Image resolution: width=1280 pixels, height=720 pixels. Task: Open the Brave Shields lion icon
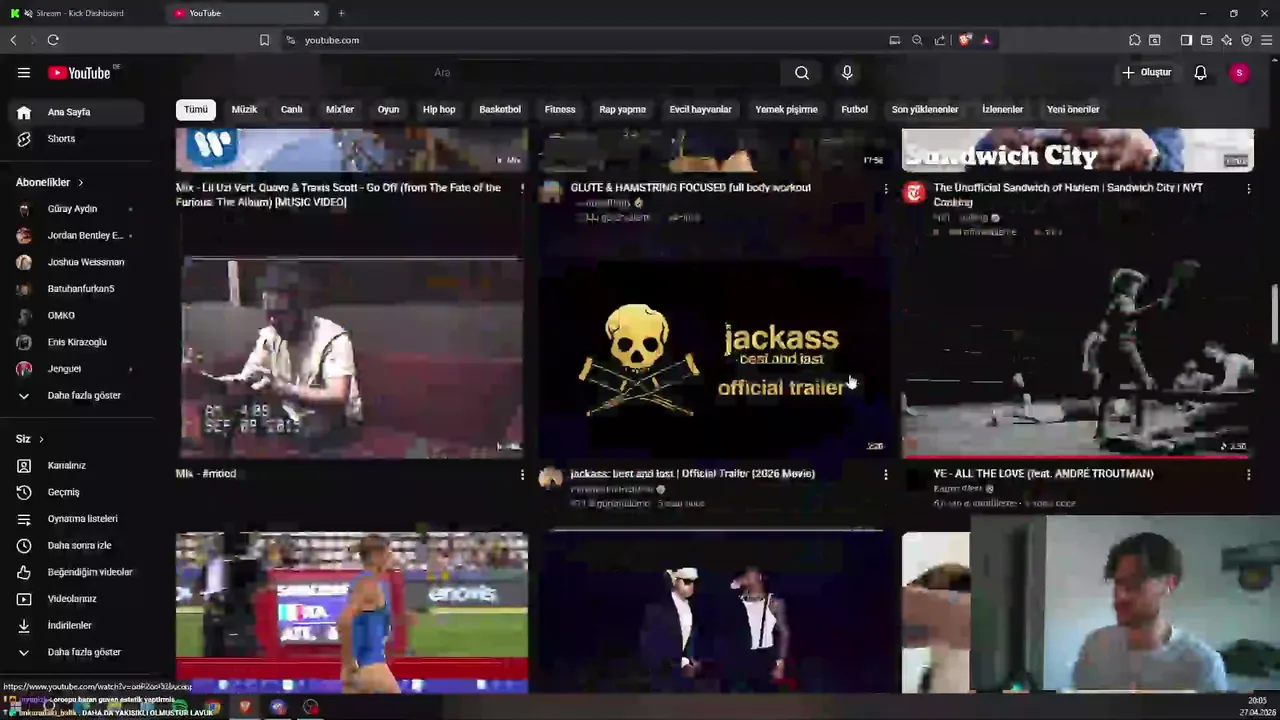pyautogui.click(x=965, y=40)
